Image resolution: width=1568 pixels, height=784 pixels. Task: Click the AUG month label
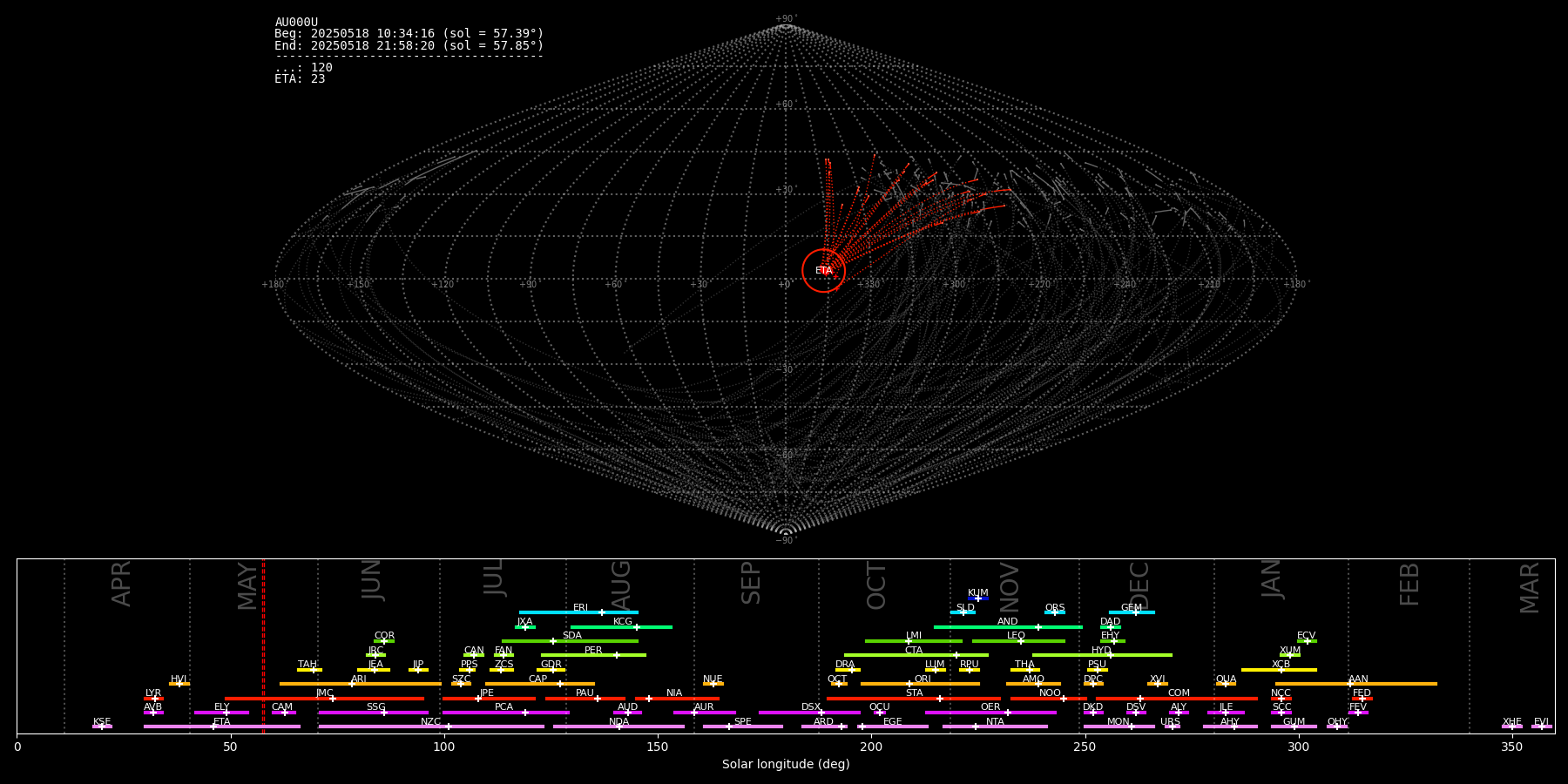click(620, 584)
